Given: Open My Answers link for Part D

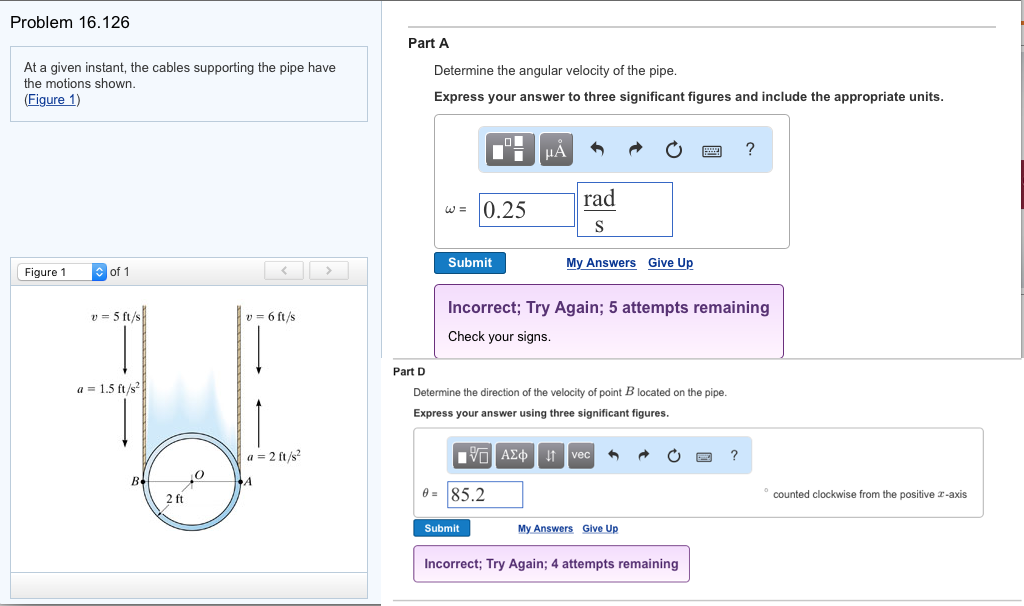Looking at the screenshot, I should coord(545,529).
